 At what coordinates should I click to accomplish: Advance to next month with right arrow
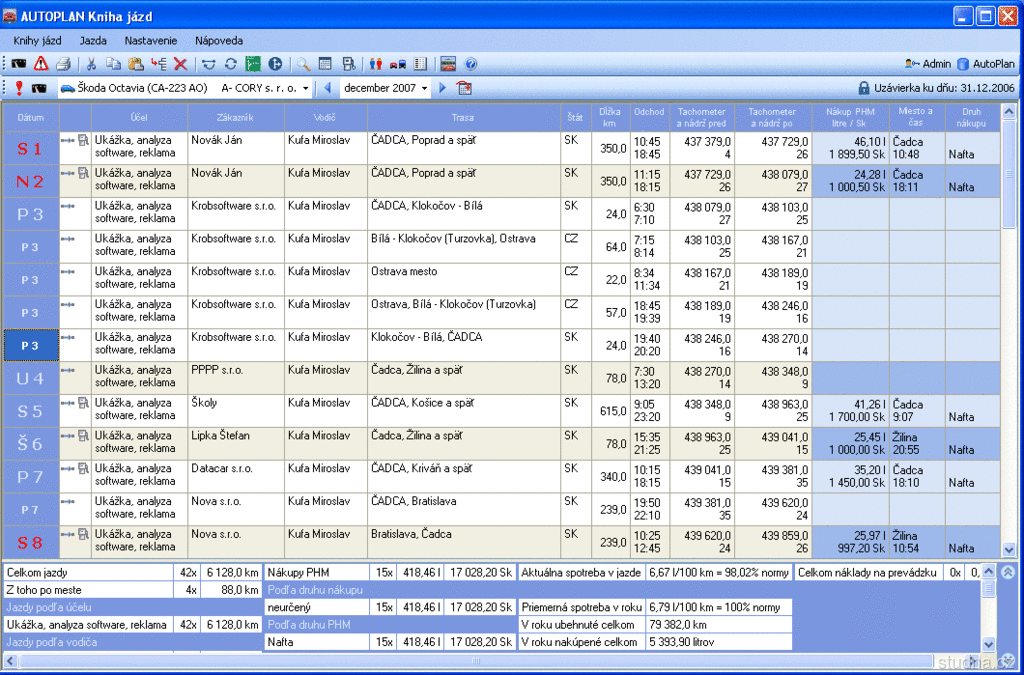point(443,88)
